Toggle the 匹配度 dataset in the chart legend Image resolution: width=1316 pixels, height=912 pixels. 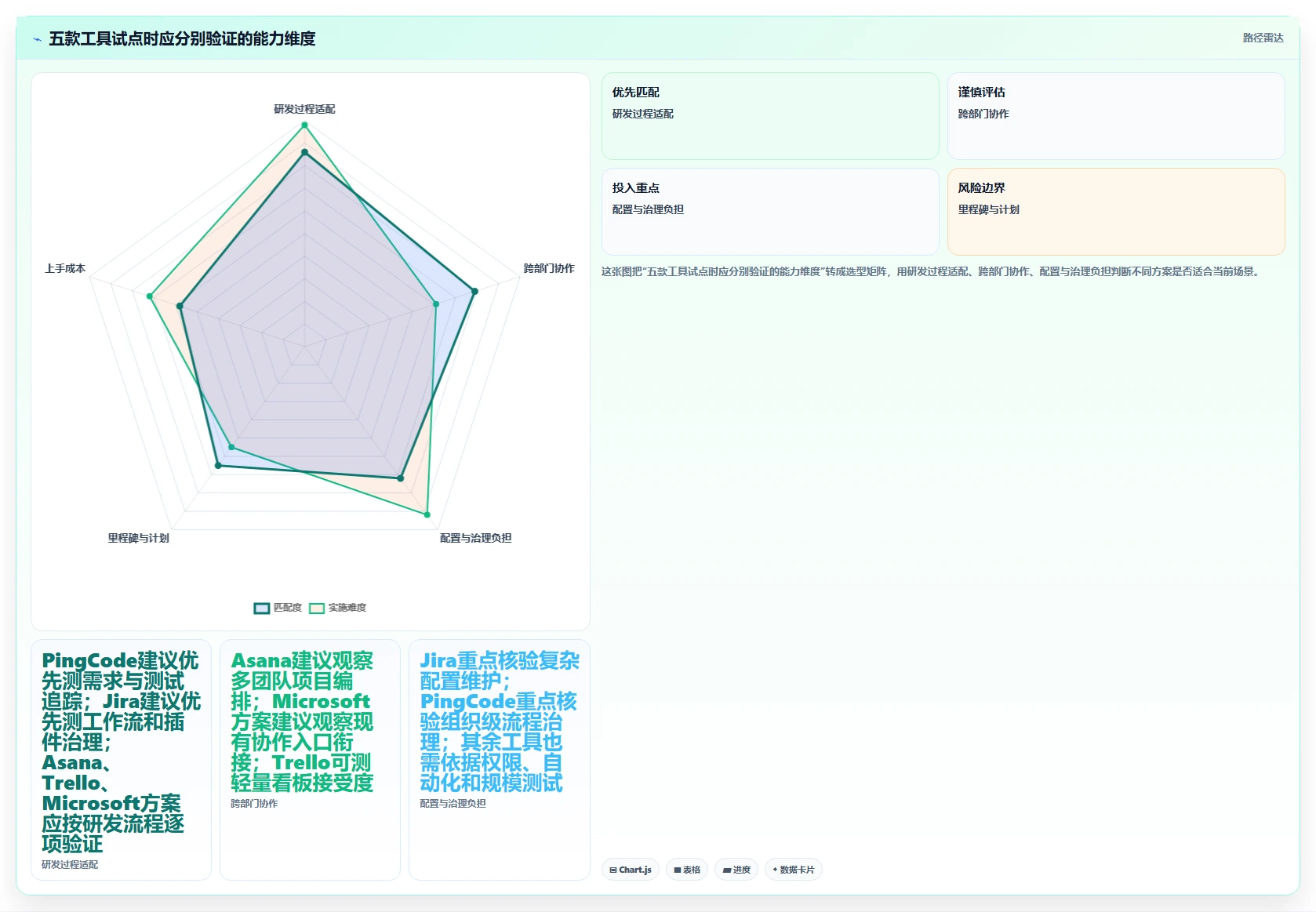(278, 608)
